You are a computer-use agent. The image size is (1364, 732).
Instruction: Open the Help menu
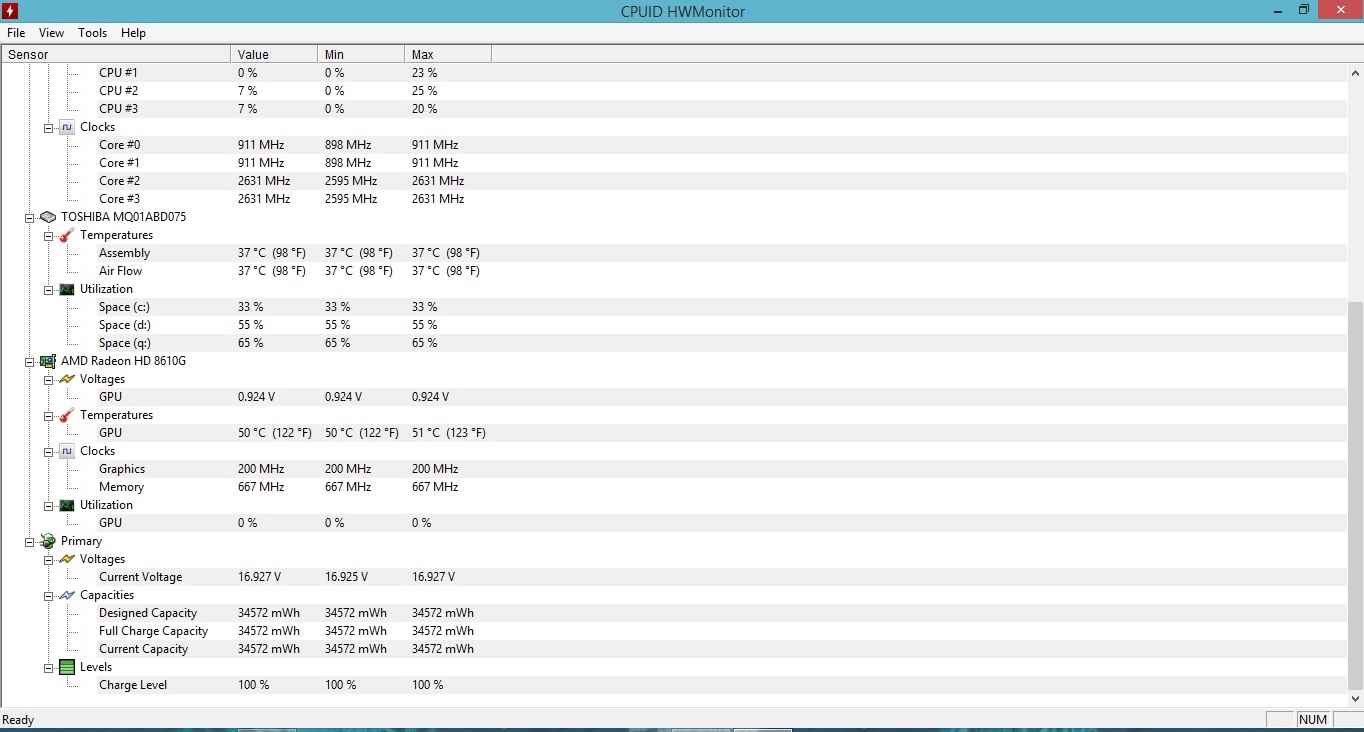tap(133, 33)
